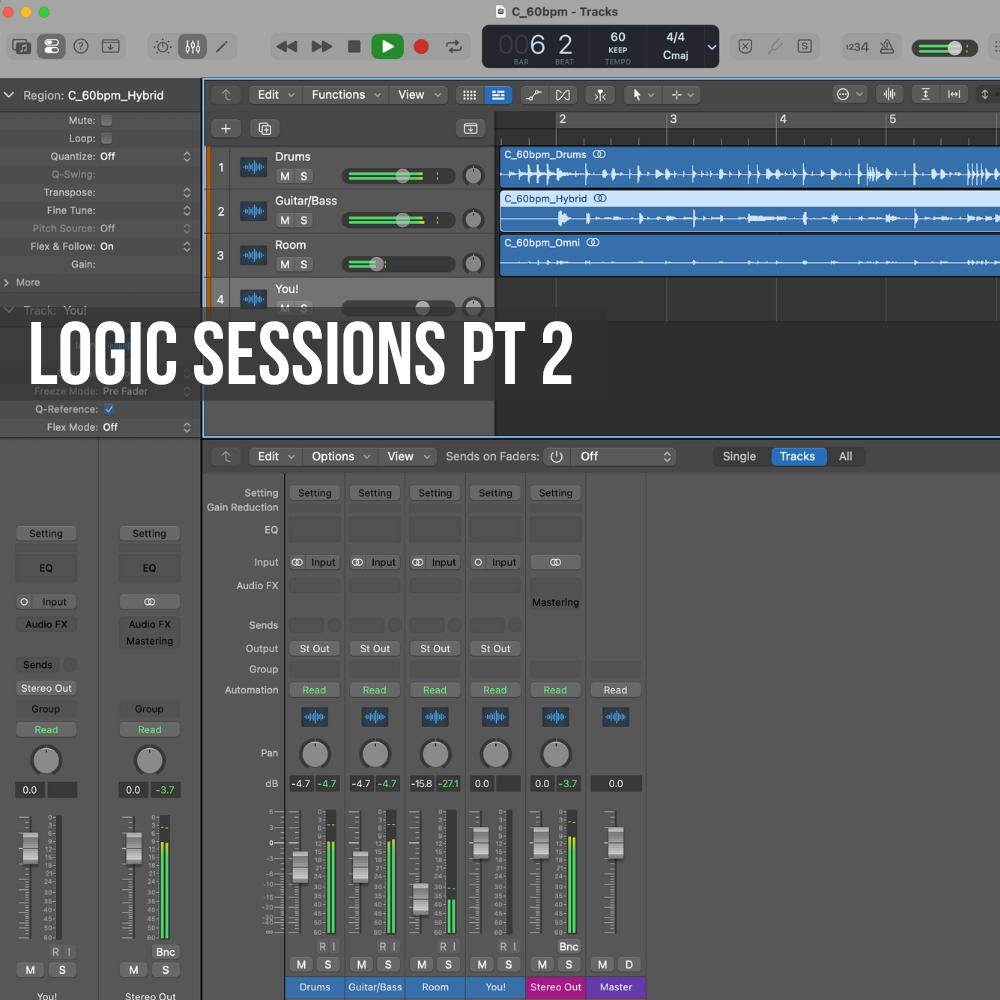Open the Flex Mode Off popup
Image resolution: width=1000 pixels, height=1000 pixels.
[x=147, y=427]
